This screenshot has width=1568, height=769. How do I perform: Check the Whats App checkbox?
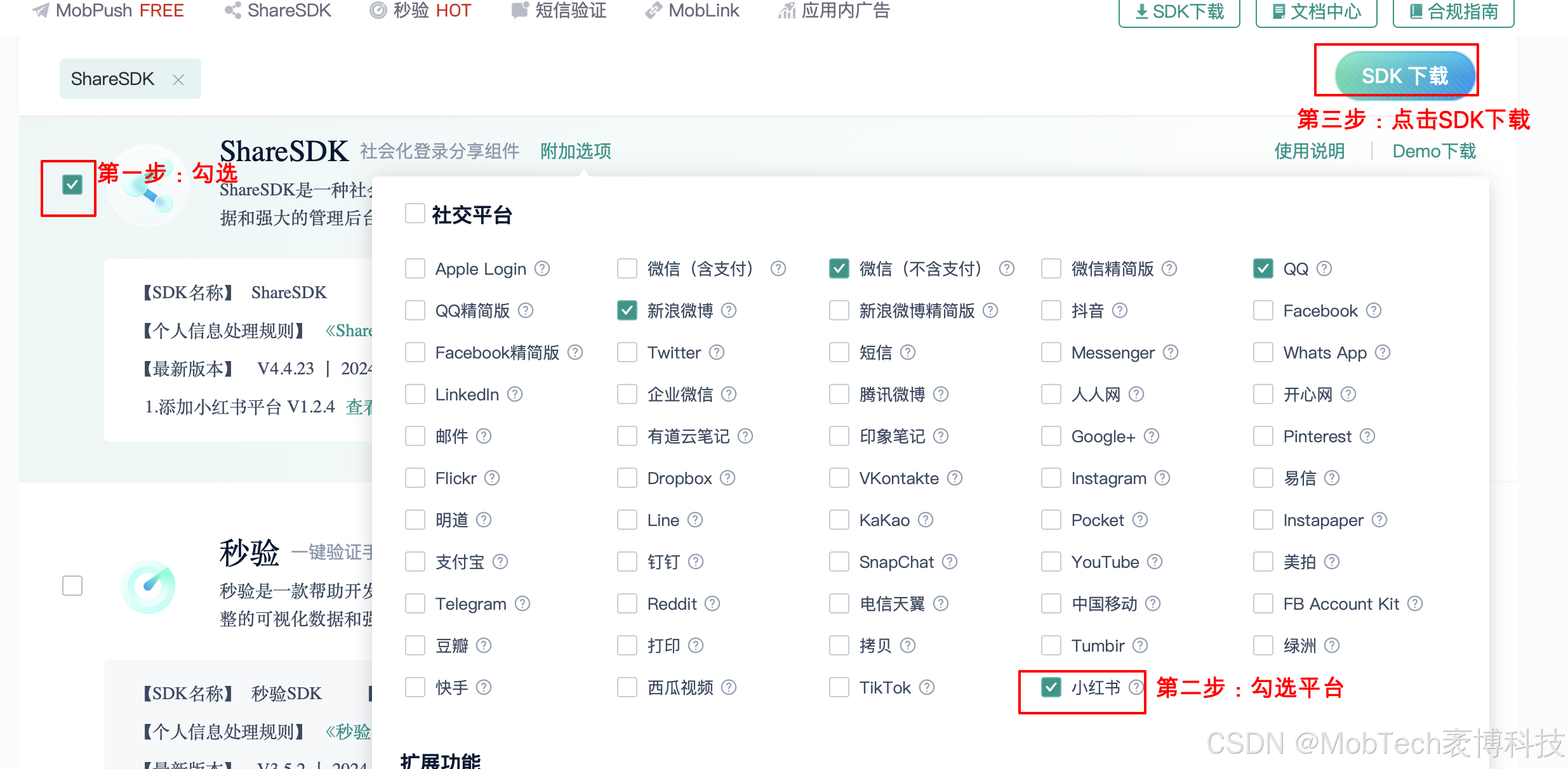(x=1263, y=352)
